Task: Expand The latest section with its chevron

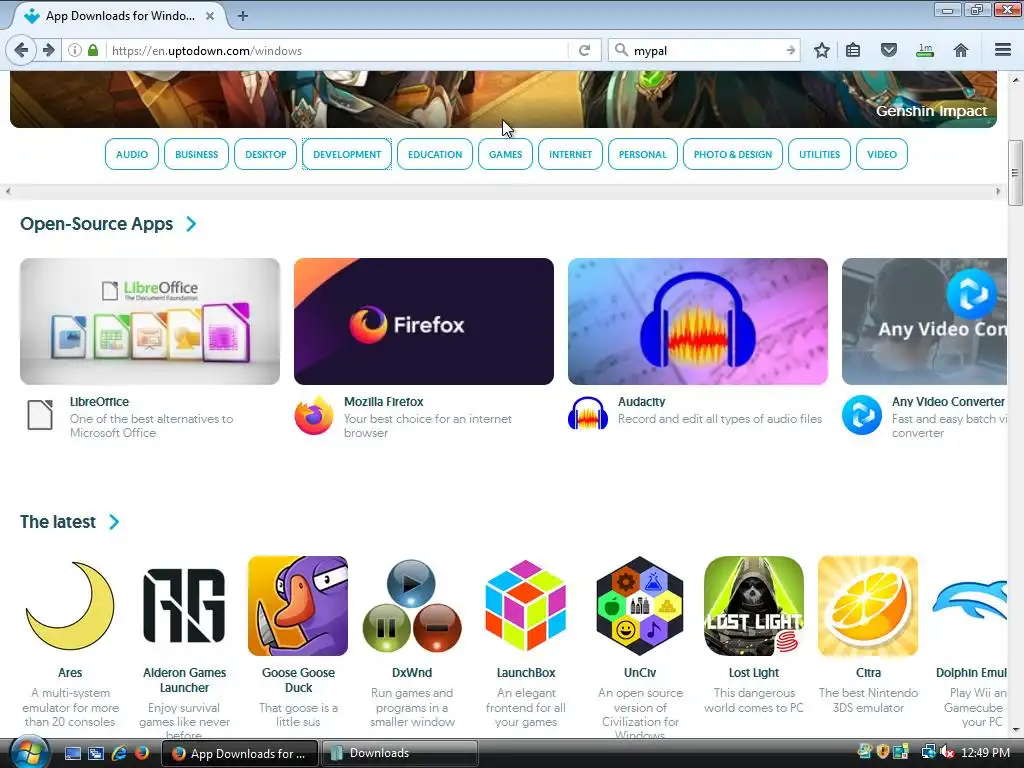Action: (114, 522)
